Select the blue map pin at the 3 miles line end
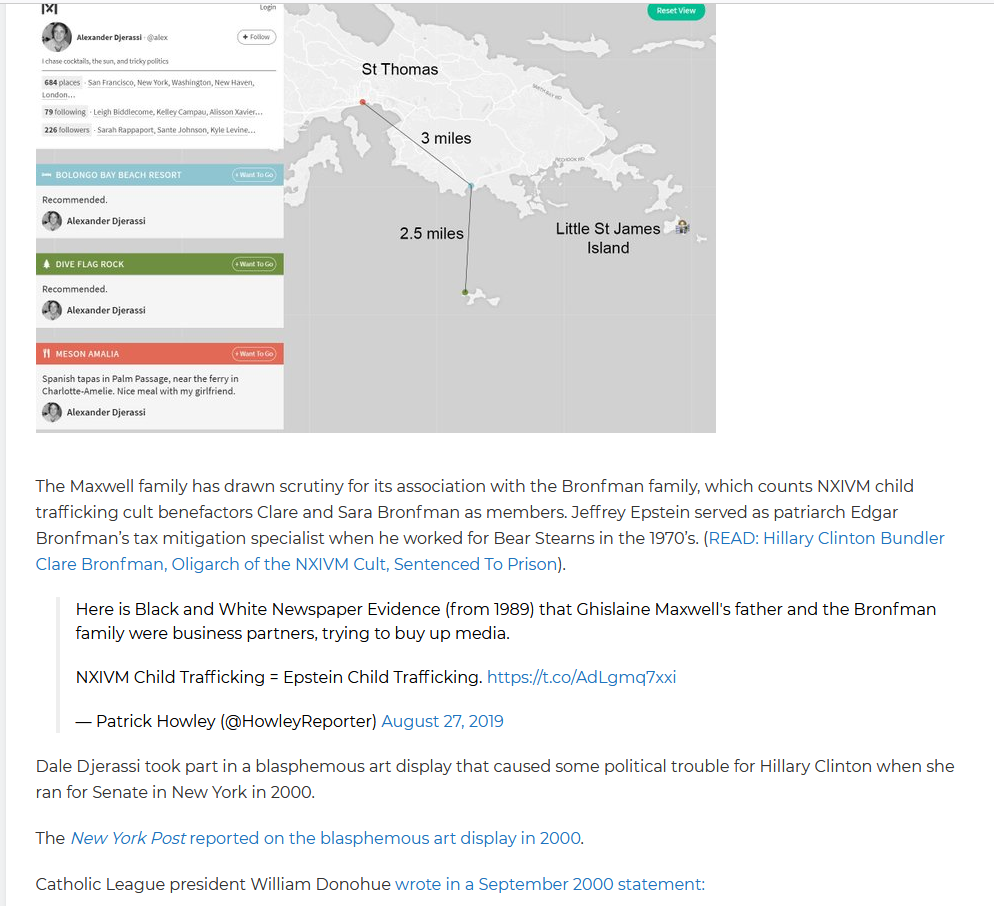 [x=471, y=186]
